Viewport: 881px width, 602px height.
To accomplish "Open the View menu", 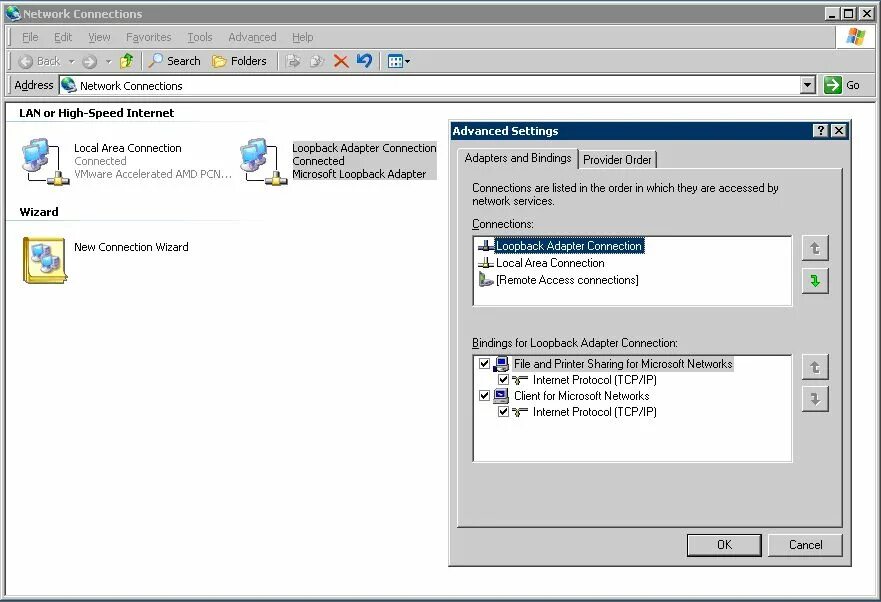I will (99, 37).
